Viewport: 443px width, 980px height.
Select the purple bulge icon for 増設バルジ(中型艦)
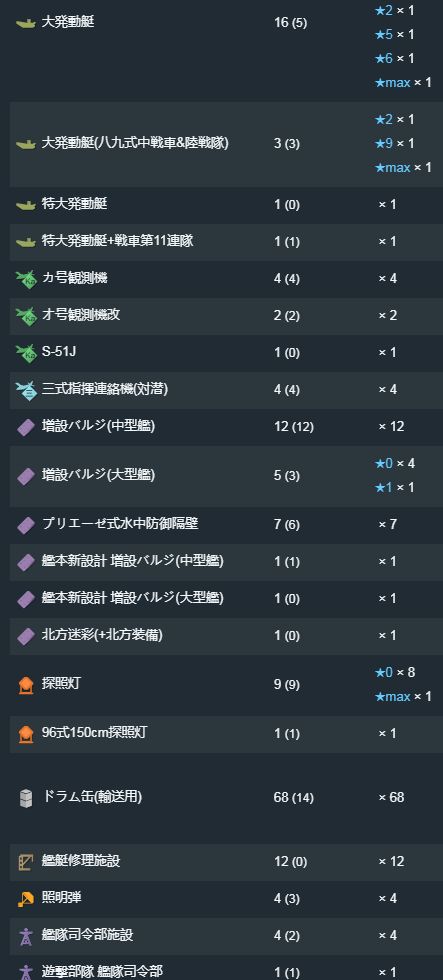[x=26, y=427]
